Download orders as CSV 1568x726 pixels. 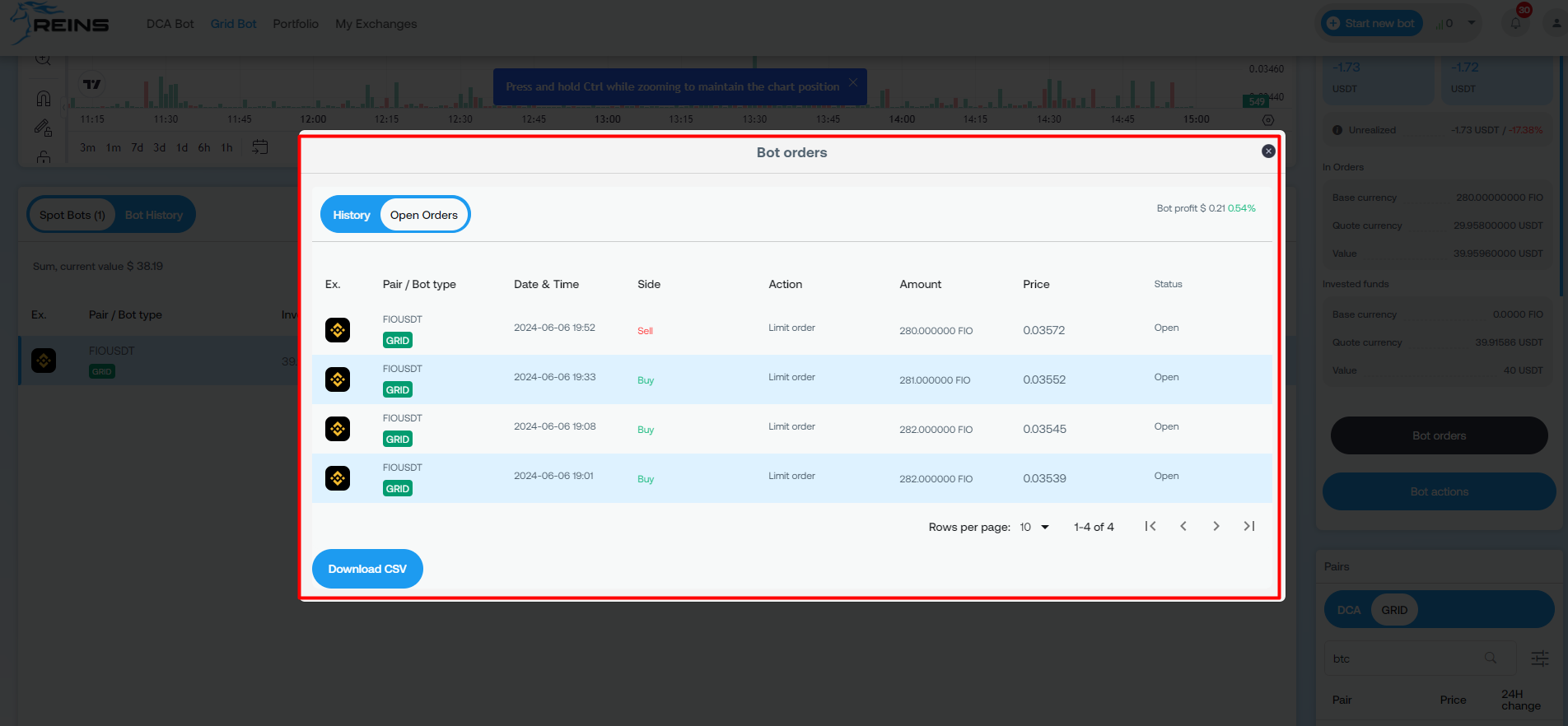tap(367, 569)
